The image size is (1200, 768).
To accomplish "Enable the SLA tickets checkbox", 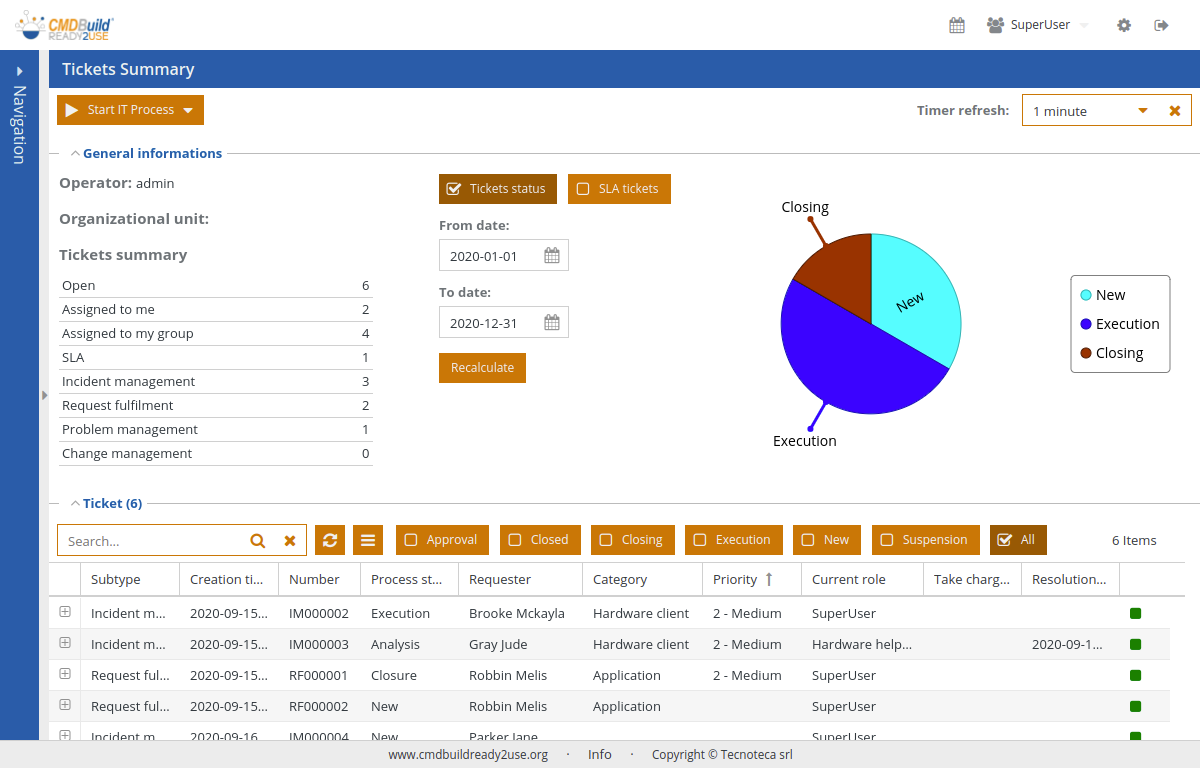I will [x=584, y=189].
